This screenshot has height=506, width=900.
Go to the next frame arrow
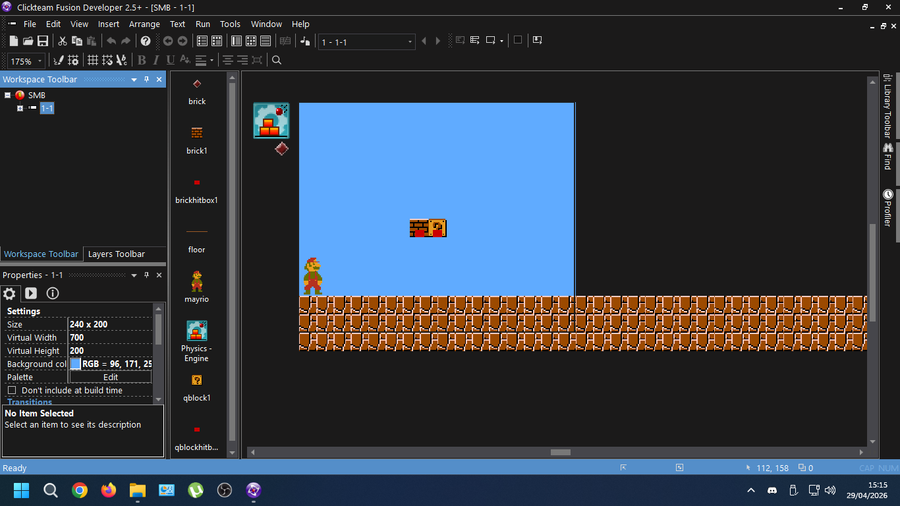pos(438,41)
